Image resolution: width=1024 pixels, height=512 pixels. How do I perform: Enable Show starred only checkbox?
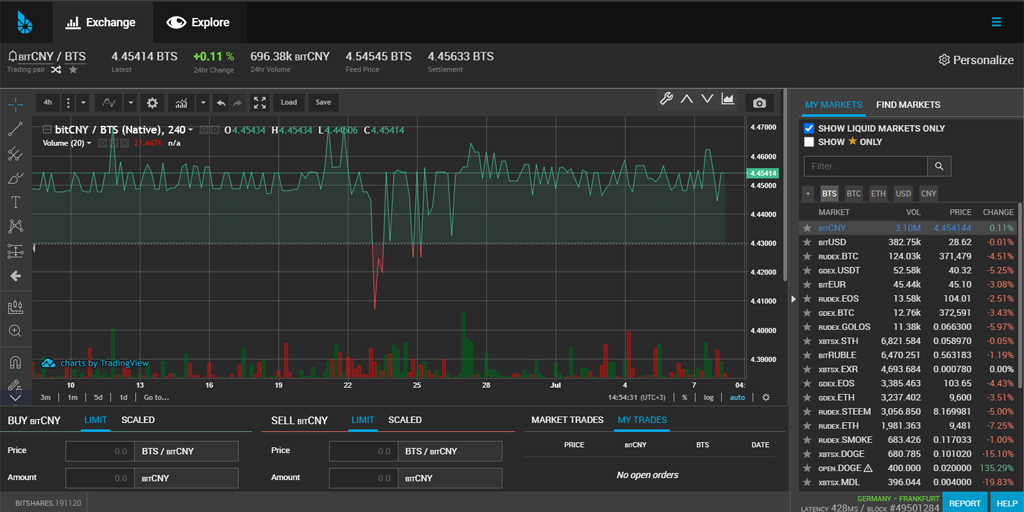pos(809,142)
